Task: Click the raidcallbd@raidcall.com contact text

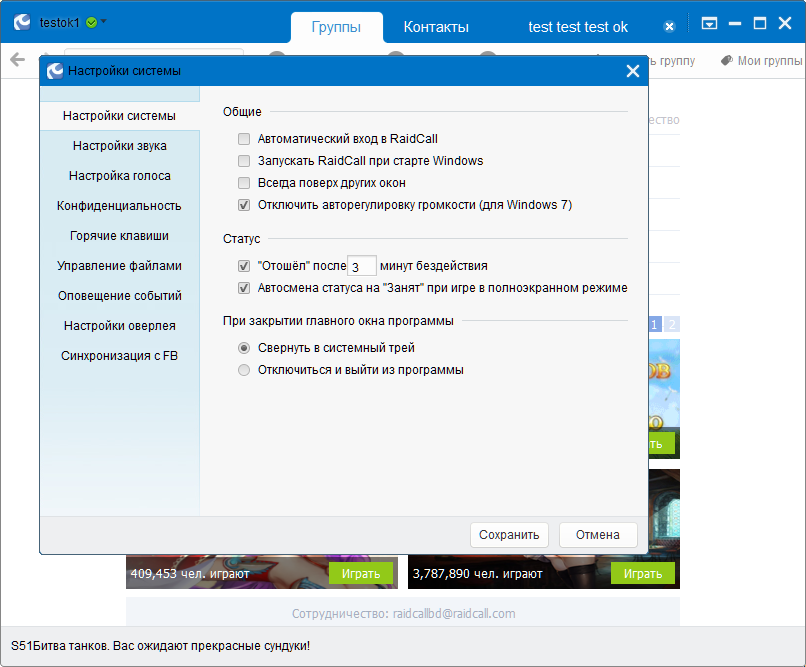Action: point(454,614)
